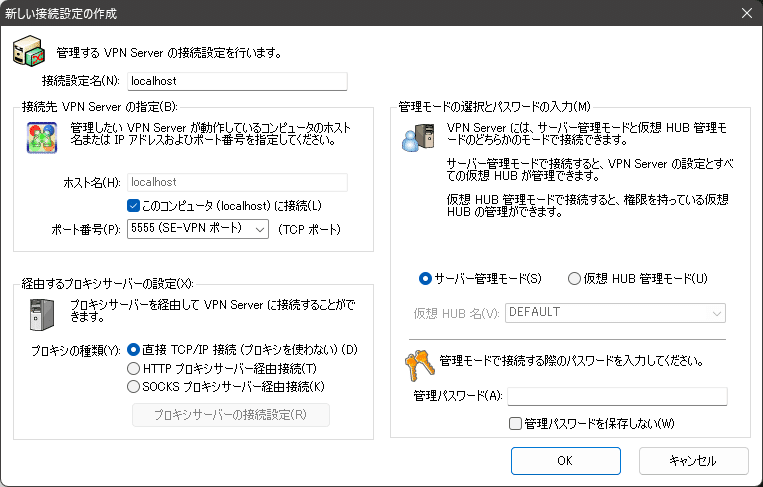The image size is (763, 487).
Task: Click the 経由するプロキシサーバーの設定(X): group title
Action: click(x=108, y=284)
